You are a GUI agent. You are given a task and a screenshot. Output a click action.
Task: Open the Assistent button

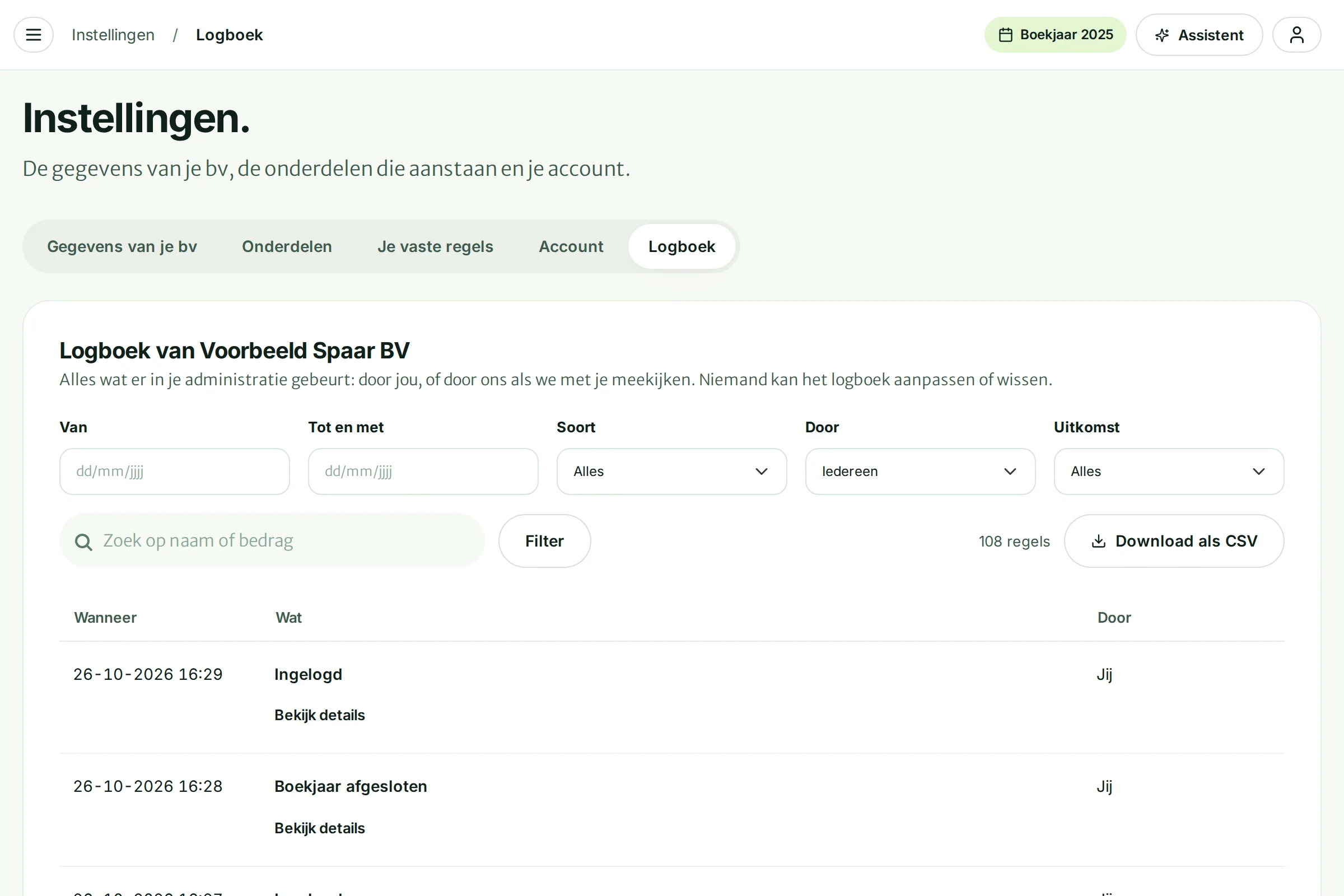(x=1199, y=35)
